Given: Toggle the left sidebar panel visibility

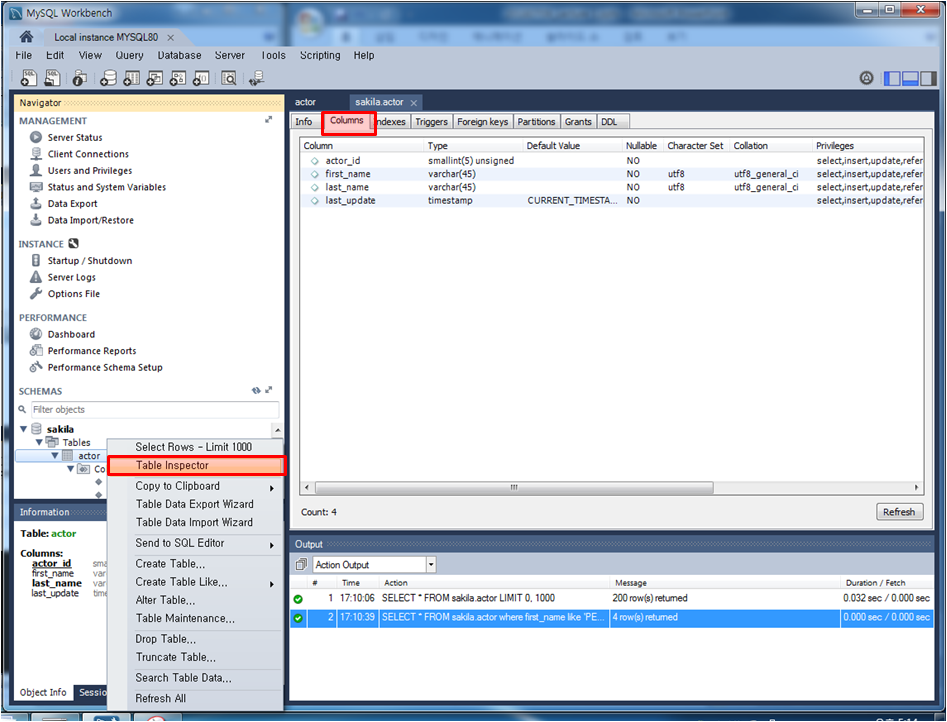Looking at the screenshot, I should [x=892, y=78].
